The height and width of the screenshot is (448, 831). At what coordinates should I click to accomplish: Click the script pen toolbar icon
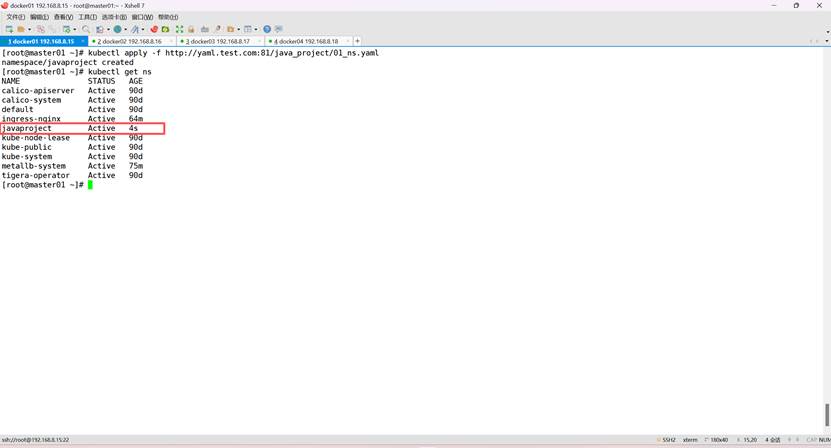click(218, 29)
